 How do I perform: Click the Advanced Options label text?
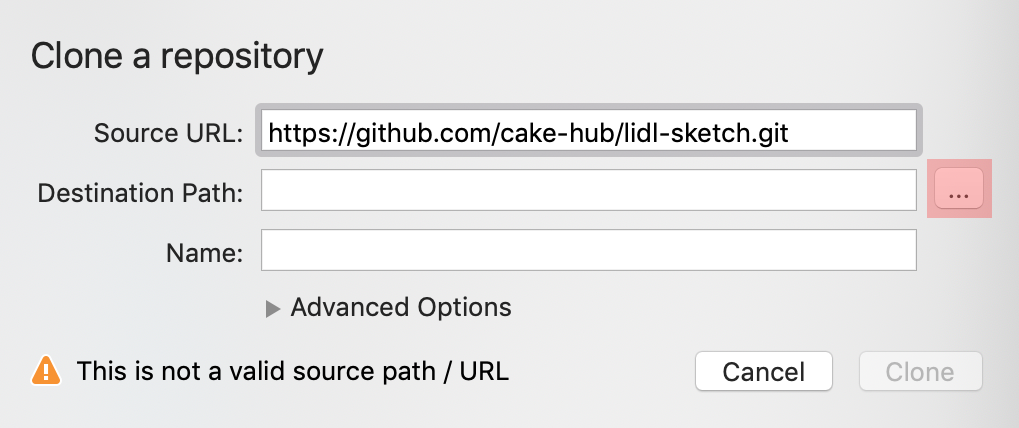(401, 307)
